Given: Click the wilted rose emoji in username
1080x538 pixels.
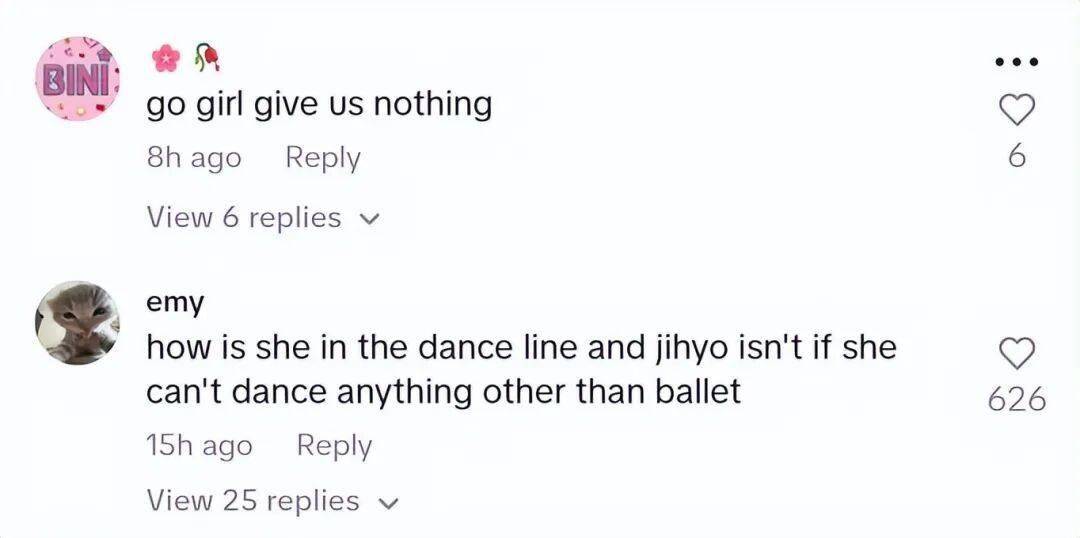Looking at the screenshot, I should coord(206,60).
